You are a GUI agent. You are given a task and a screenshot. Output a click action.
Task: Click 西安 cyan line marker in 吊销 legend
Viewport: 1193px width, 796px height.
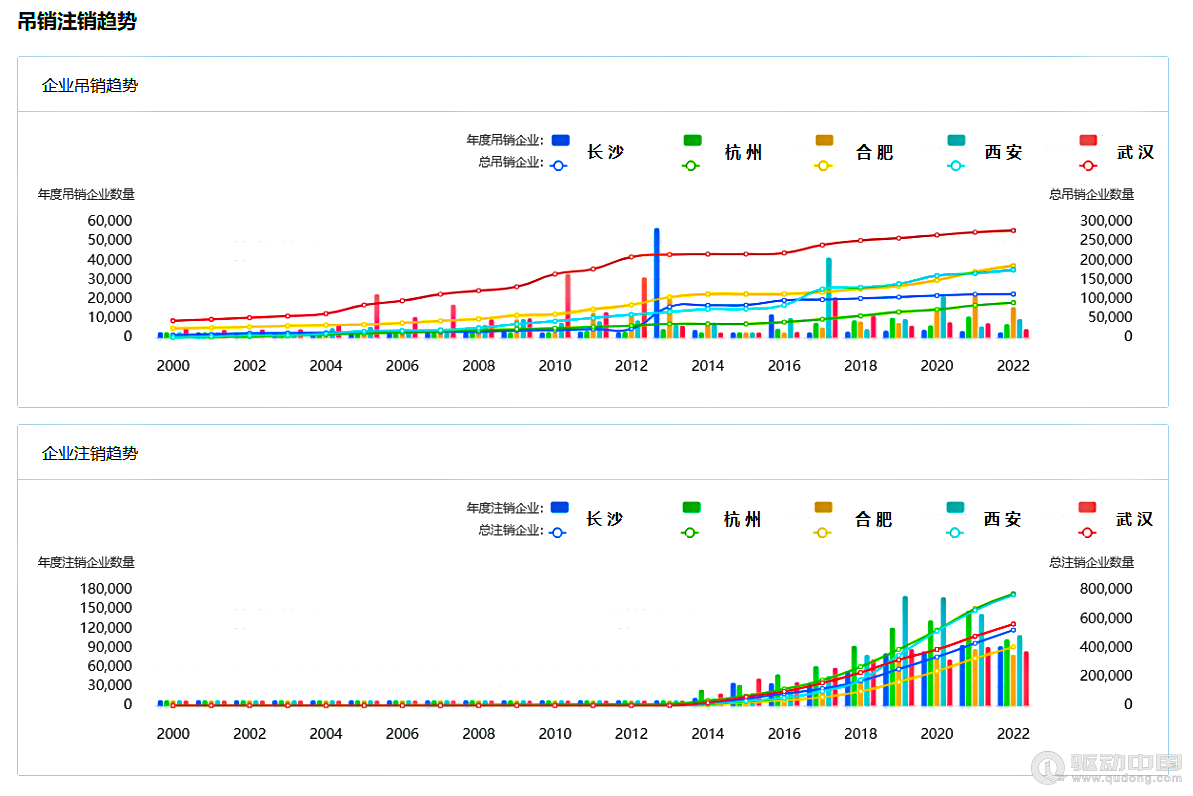(x=955, y=165)
